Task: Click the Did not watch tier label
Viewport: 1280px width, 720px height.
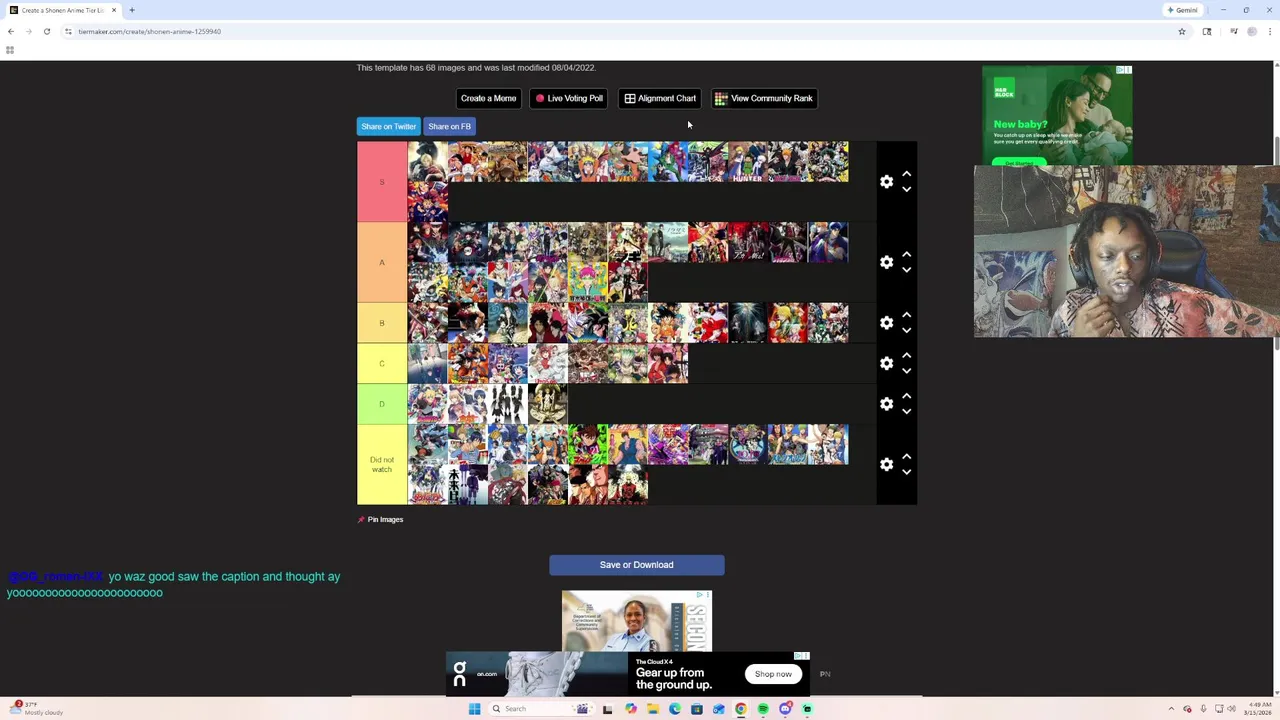Action: (382, 465)
